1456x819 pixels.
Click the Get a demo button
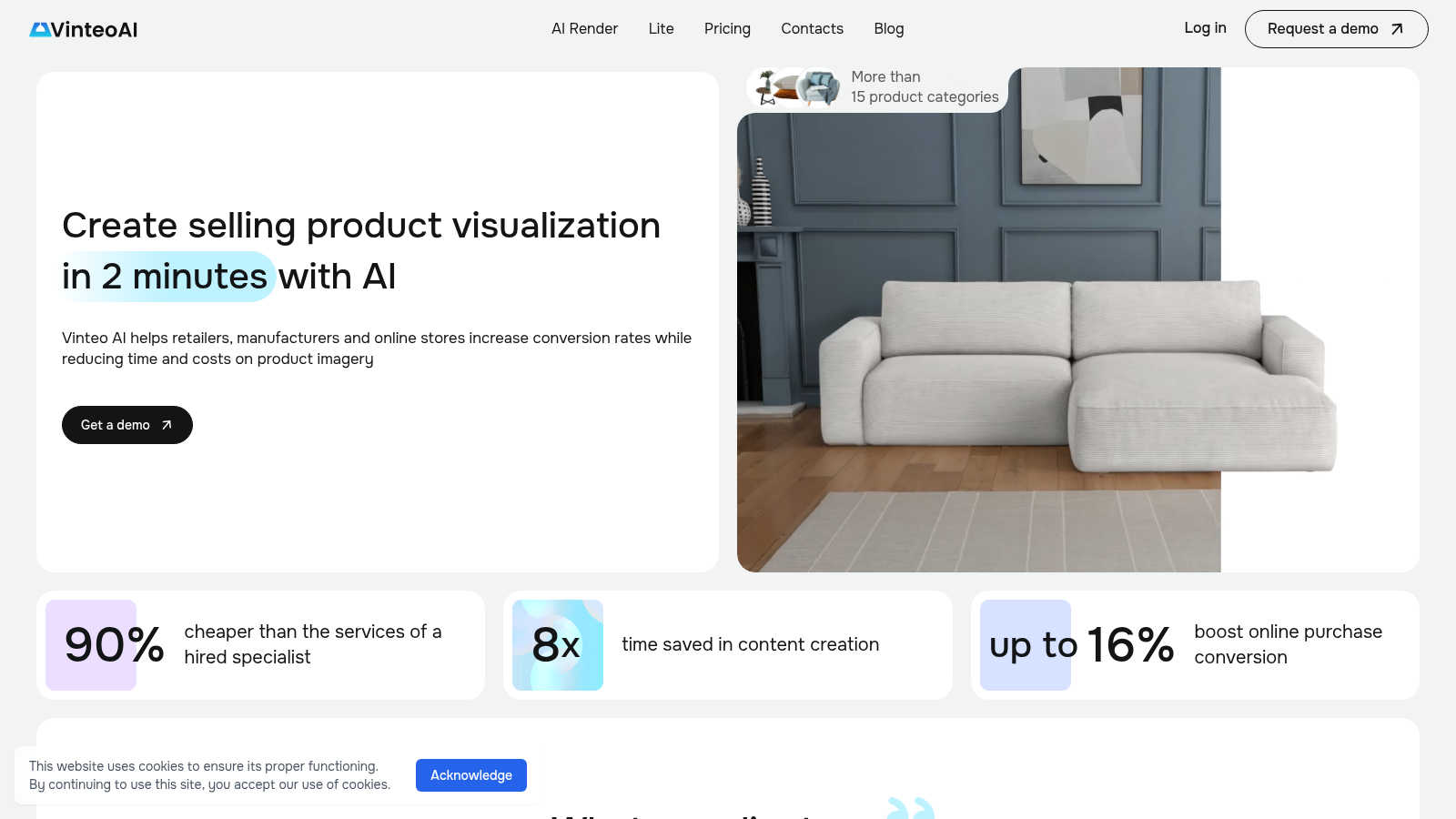(127, 425)
